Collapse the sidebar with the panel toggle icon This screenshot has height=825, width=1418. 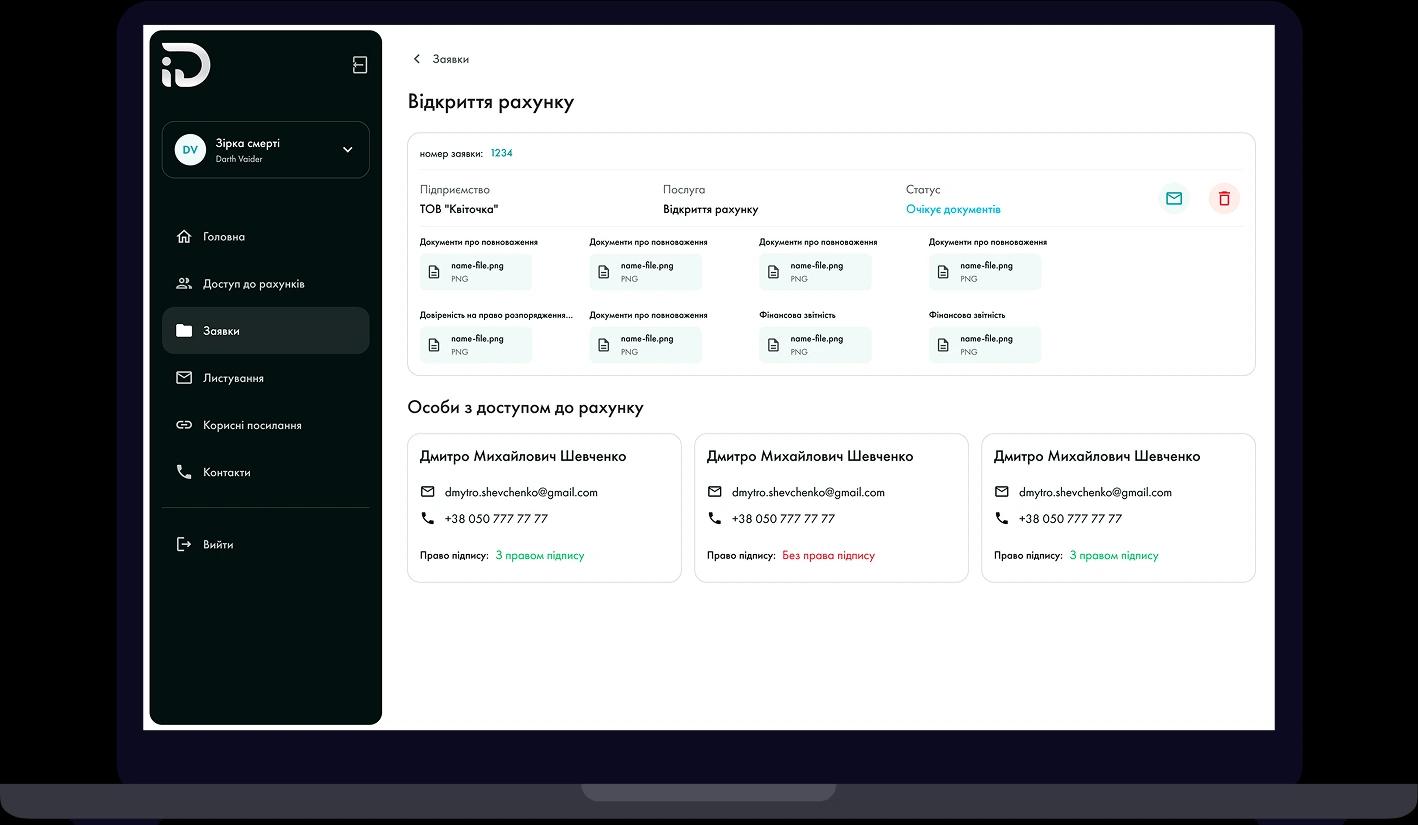point(359,63)
